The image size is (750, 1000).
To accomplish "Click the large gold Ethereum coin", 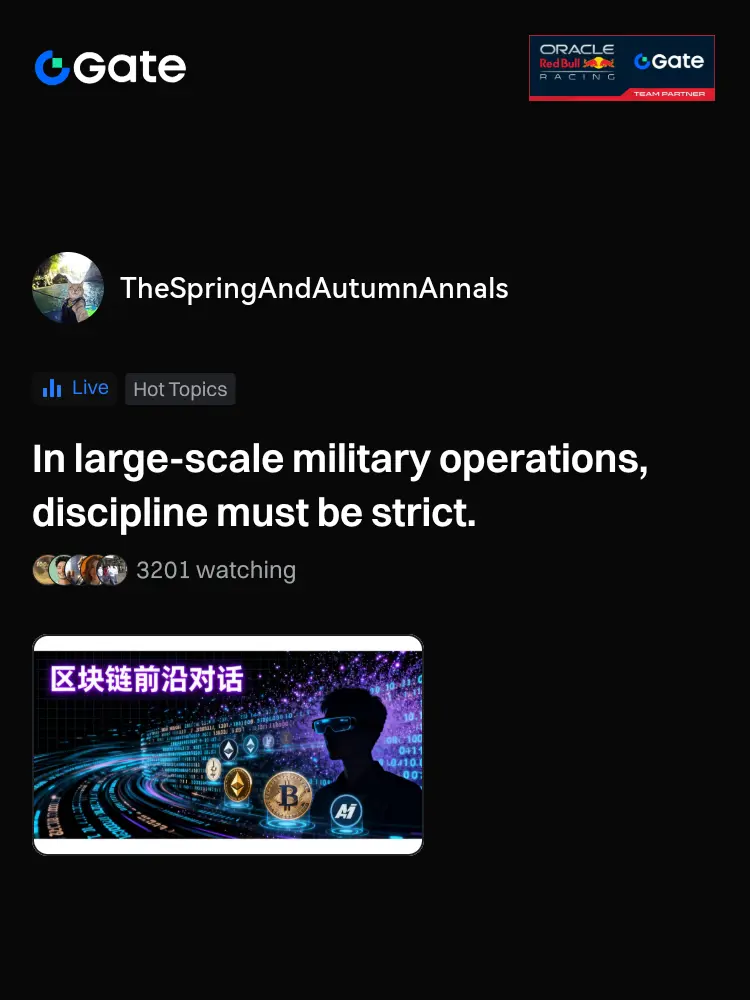I will (238, 785).
